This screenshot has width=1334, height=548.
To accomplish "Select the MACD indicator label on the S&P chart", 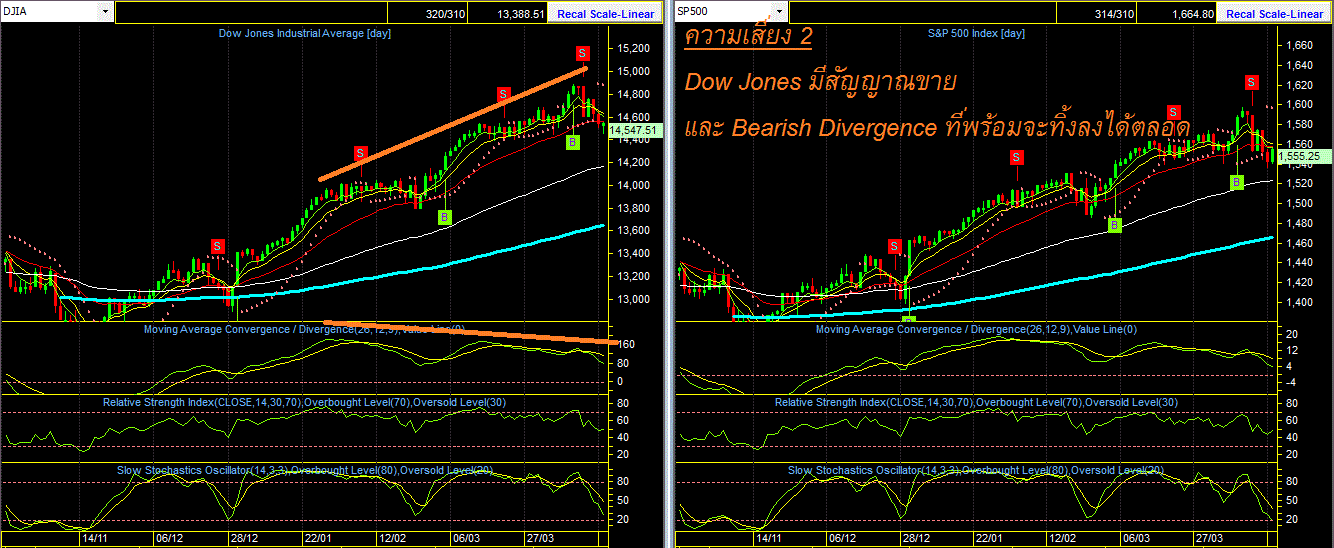I will pyautogui.click(x=976, y=328).
